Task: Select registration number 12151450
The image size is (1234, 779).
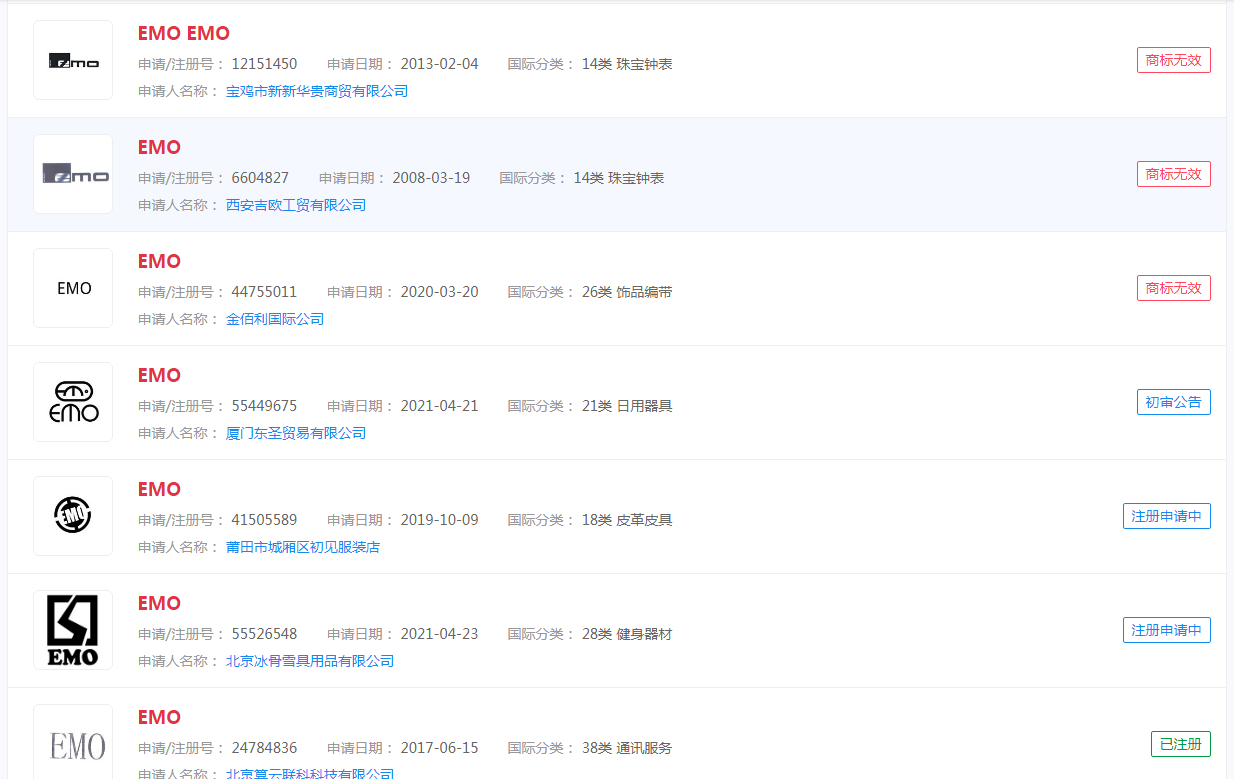Action: (264, 64)
